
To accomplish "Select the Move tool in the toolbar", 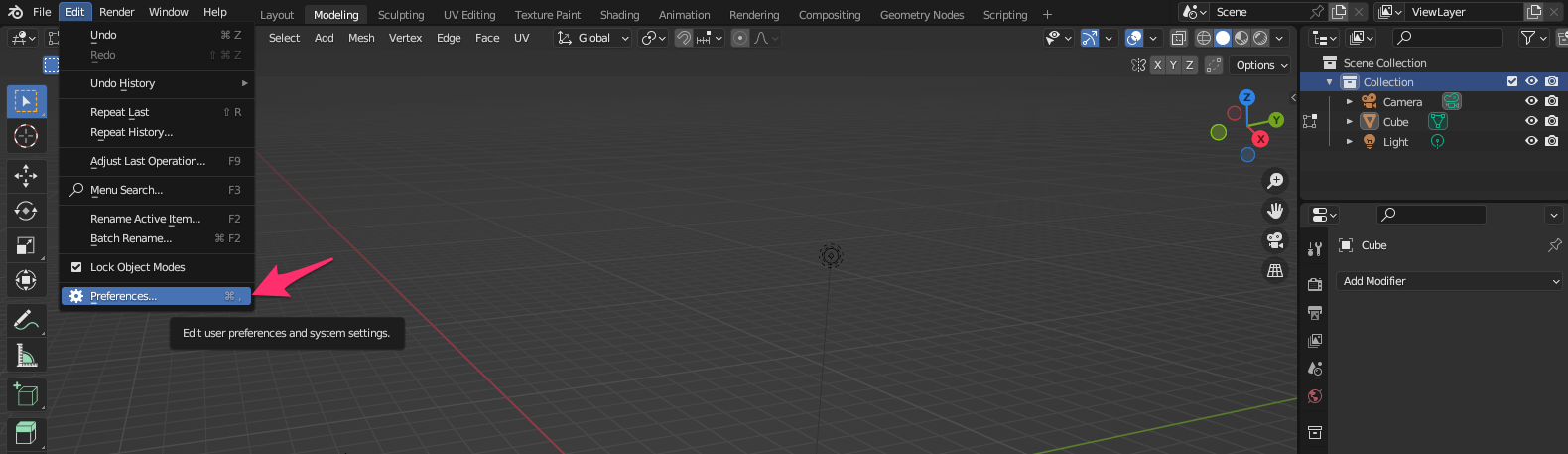I will (x=26, y=176).
